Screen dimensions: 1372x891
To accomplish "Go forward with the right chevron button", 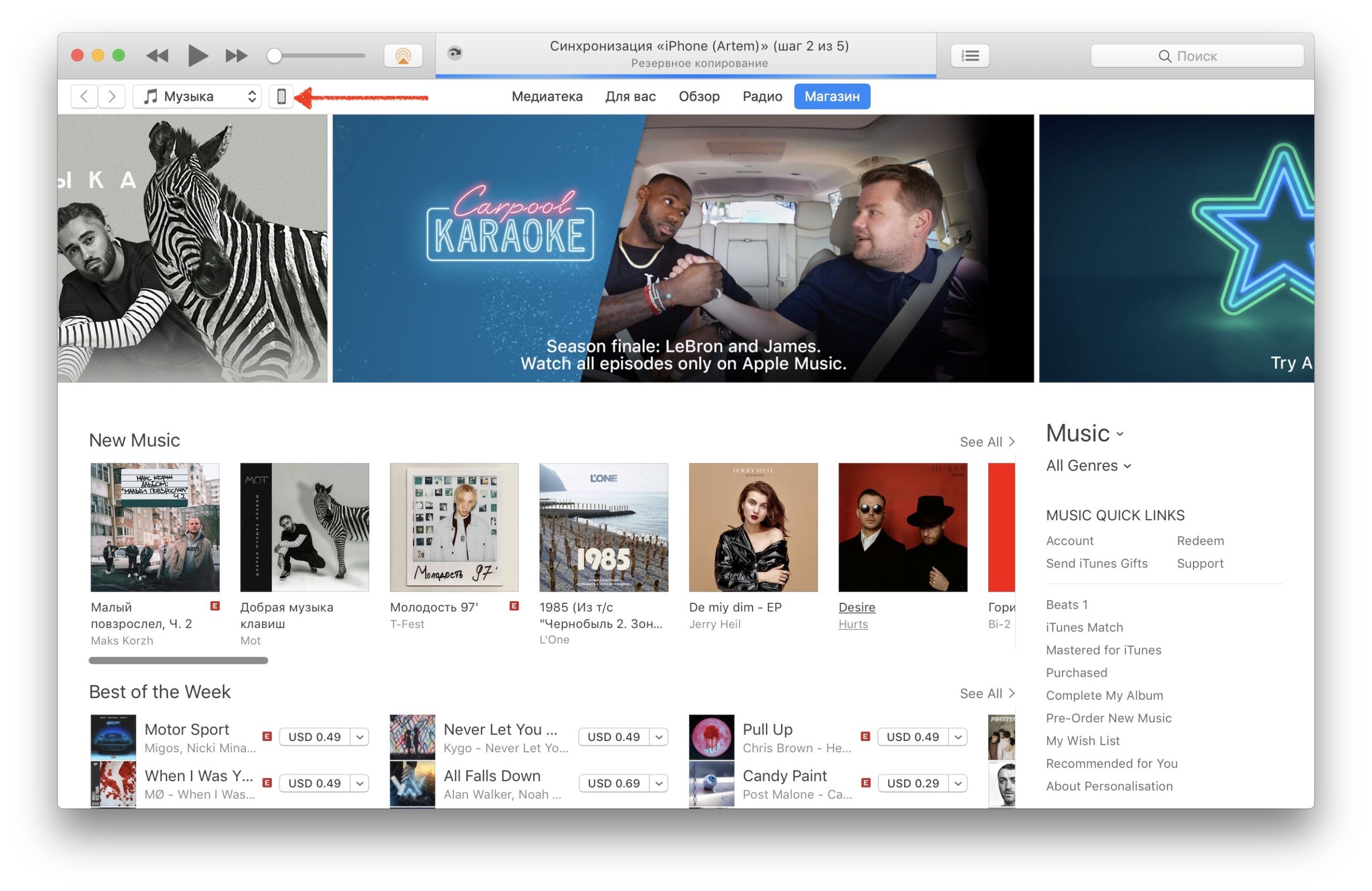I will click(112, 96).
